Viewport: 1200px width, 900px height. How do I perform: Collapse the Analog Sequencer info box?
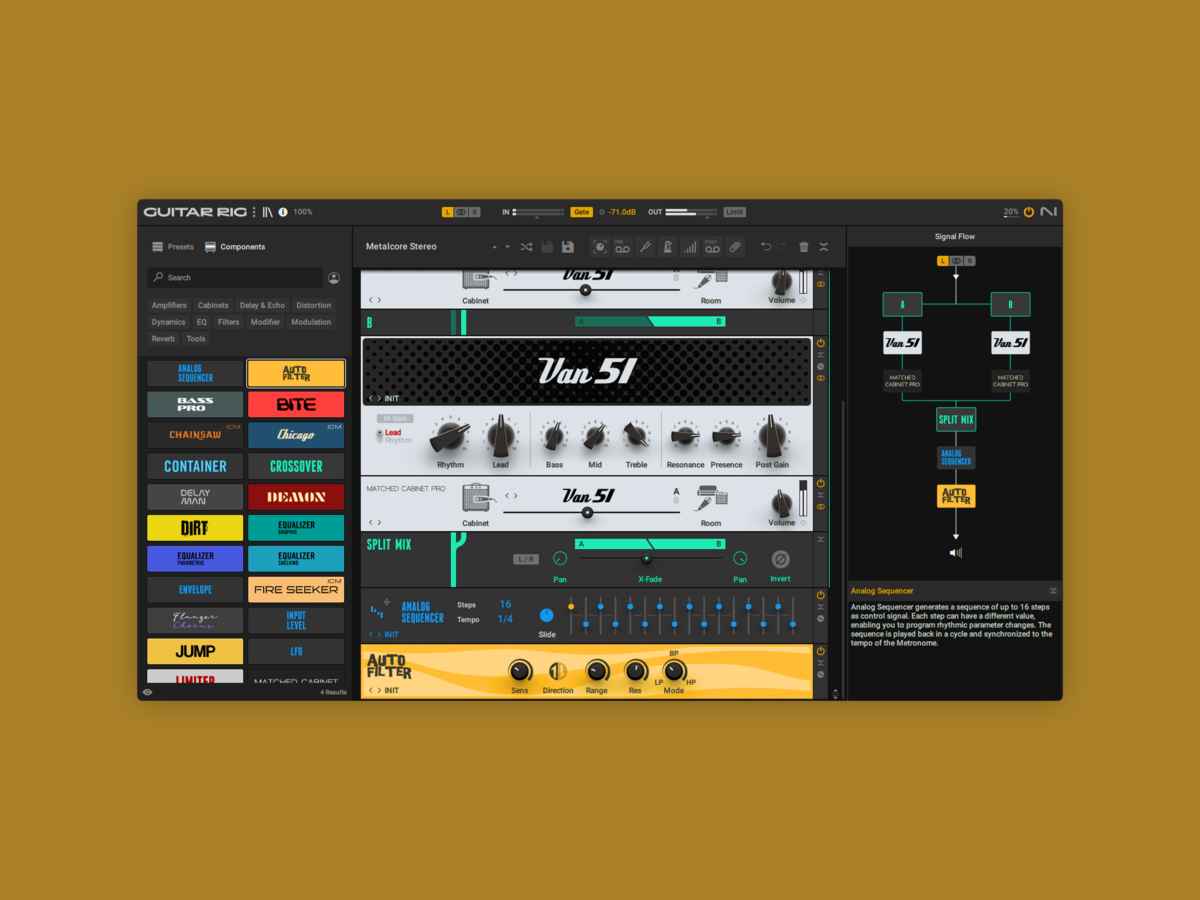pyautogui.click(x=1053, y=591)
